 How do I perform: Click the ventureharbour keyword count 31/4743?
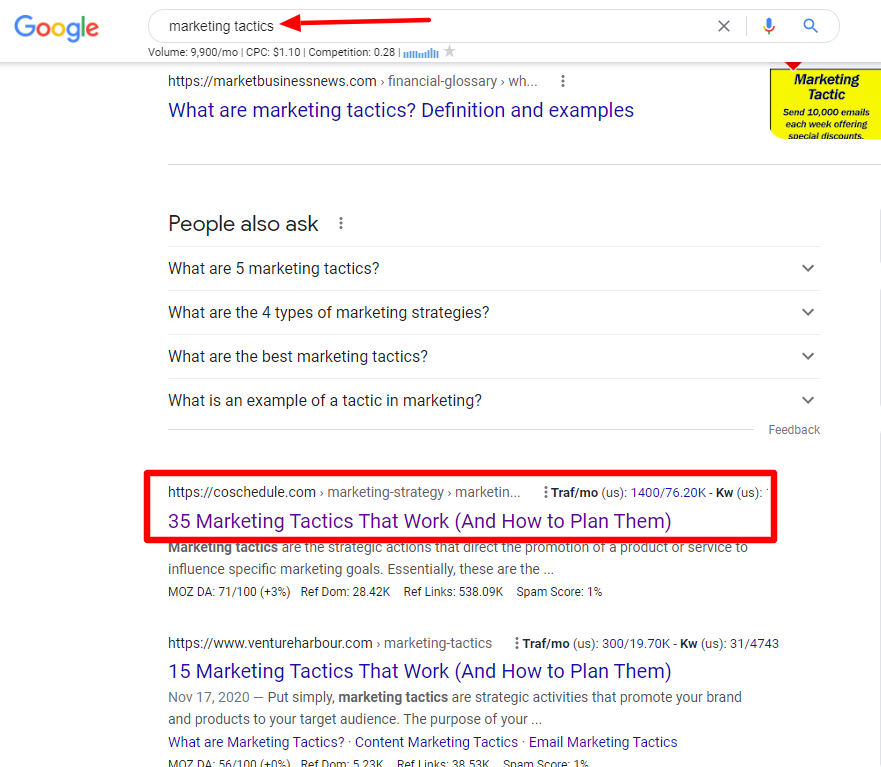[754, 643]
